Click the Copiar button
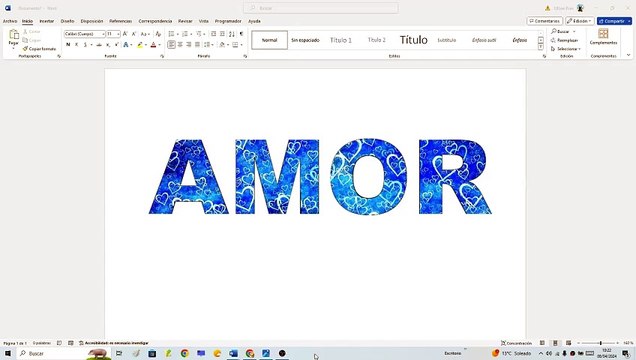636x360 pixels. click(x=32, y=40)
